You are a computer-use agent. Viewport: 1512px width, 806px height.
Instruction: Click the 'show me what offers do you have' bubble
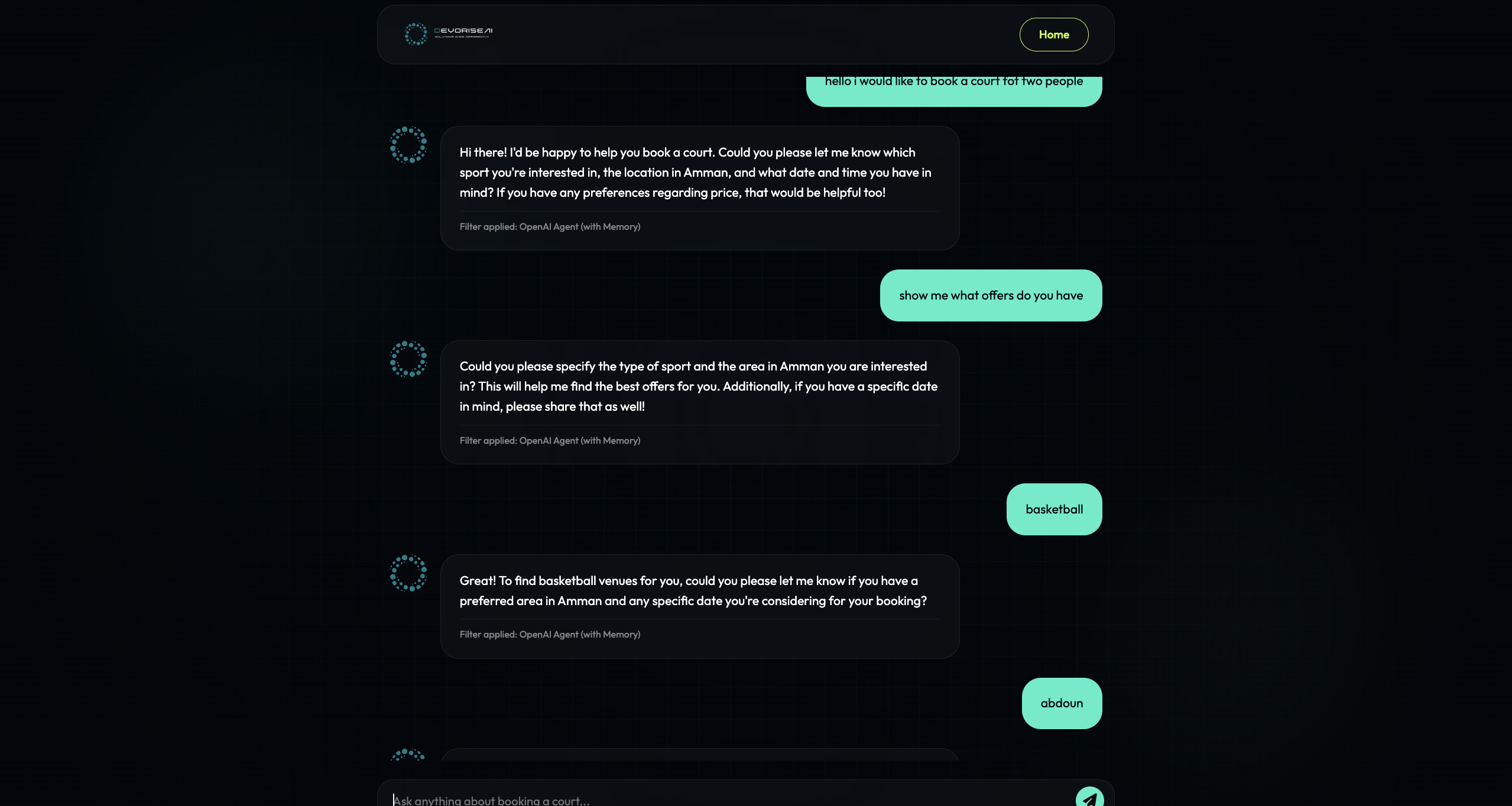(x=991, y=295)
